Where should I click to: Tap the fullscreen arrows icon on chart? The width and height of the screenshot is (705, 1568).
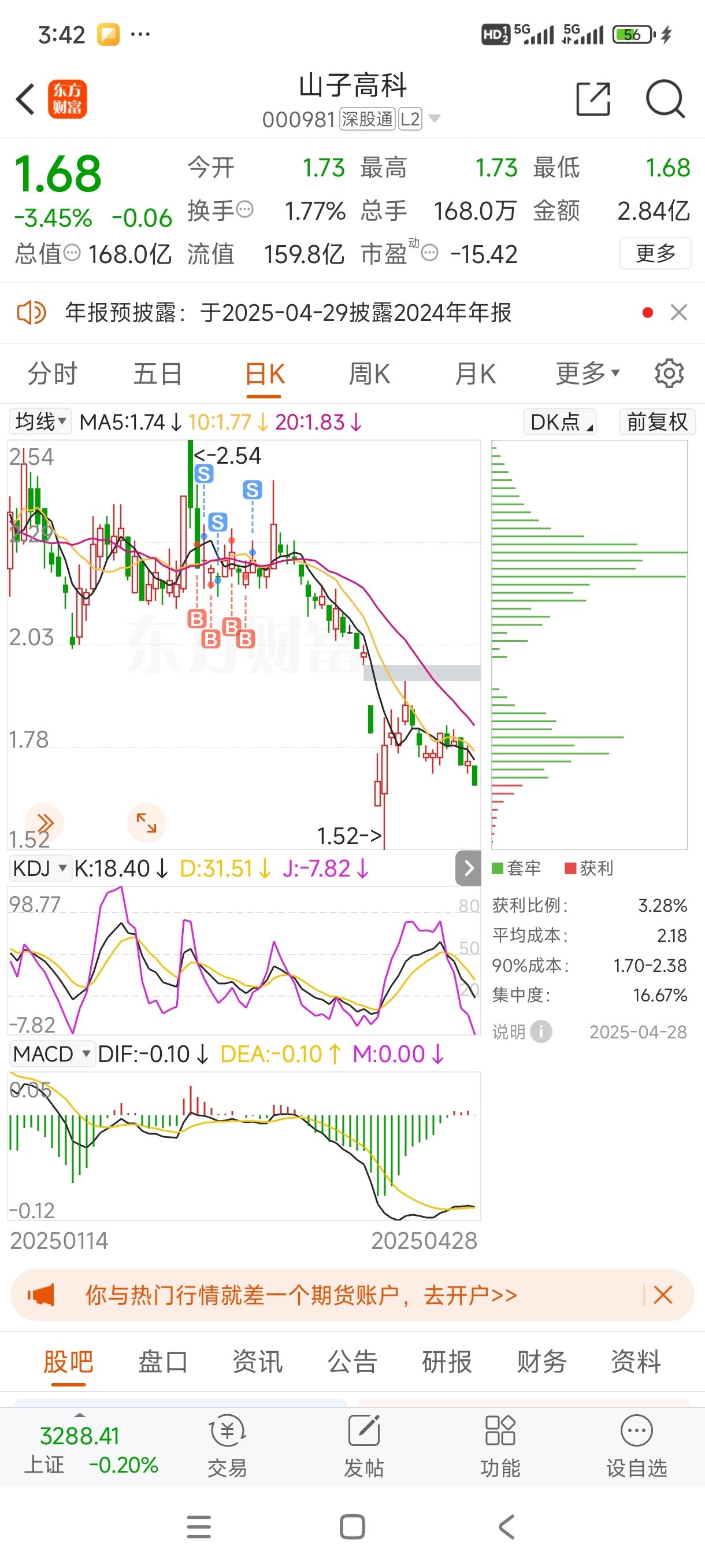(x=146, y=823)
